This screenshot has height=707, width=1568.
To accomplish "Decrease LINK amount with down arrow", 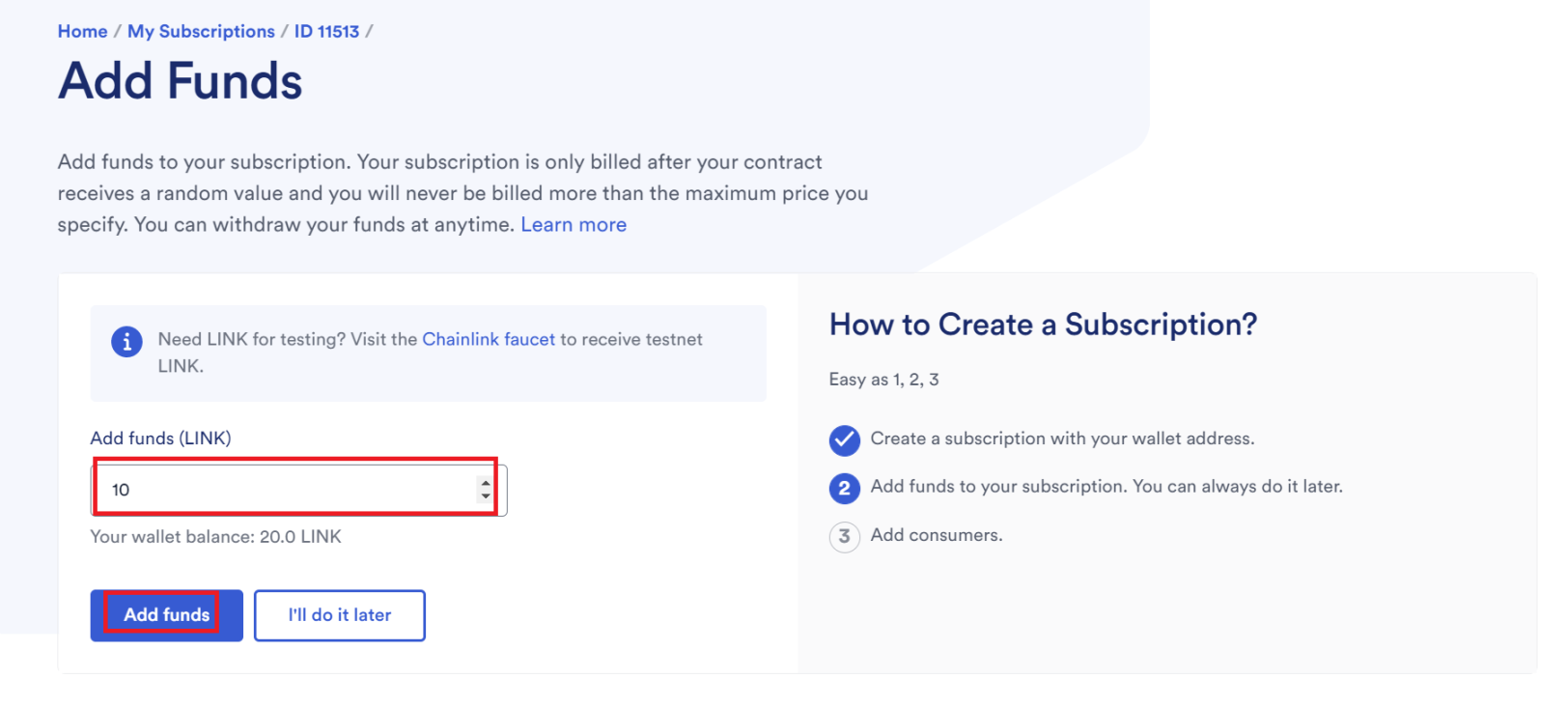I will click(x=486, y=496).
